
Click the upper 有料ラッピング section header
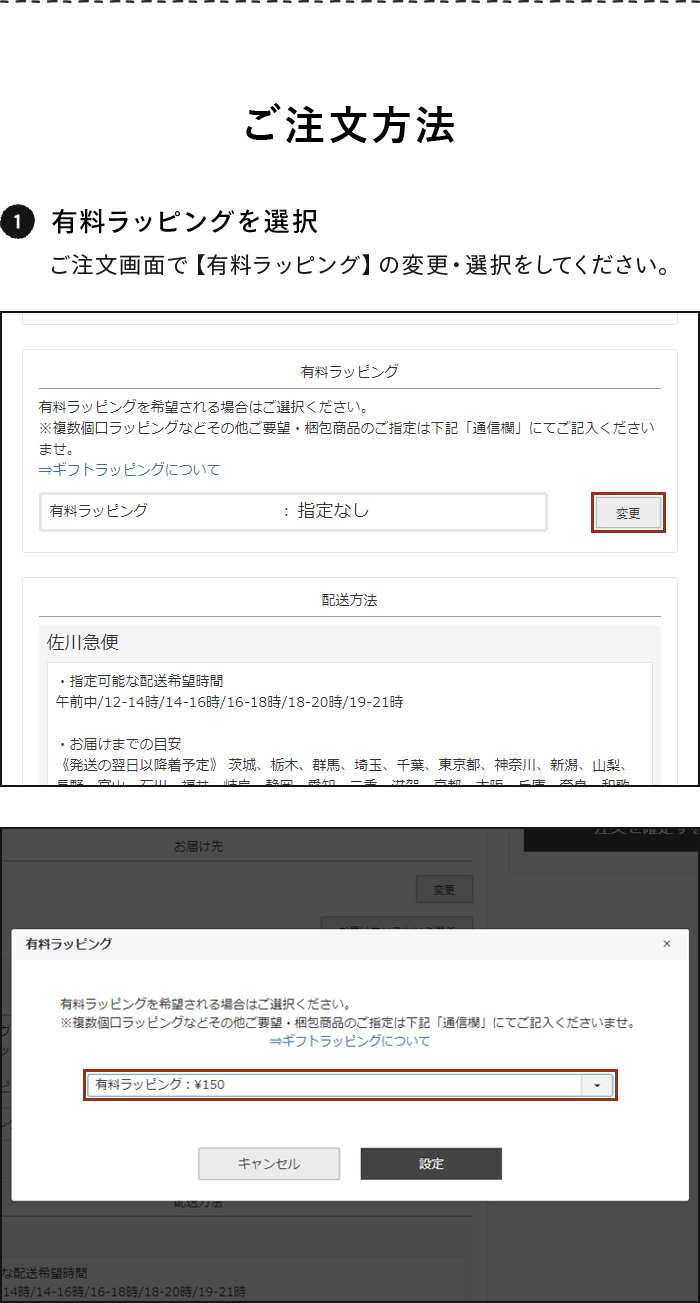349,371
